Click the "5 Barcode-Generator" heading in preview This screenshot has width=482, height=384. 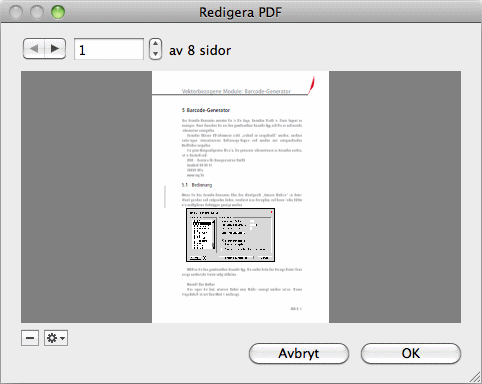pyautogui.click(x=206, y=110)
